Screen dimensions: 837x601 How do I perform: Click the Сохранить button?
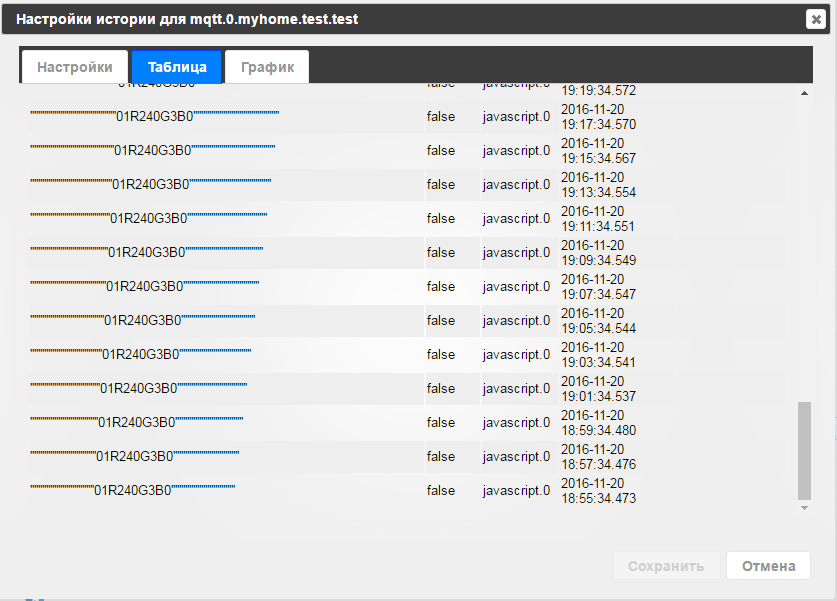point(666,566)
